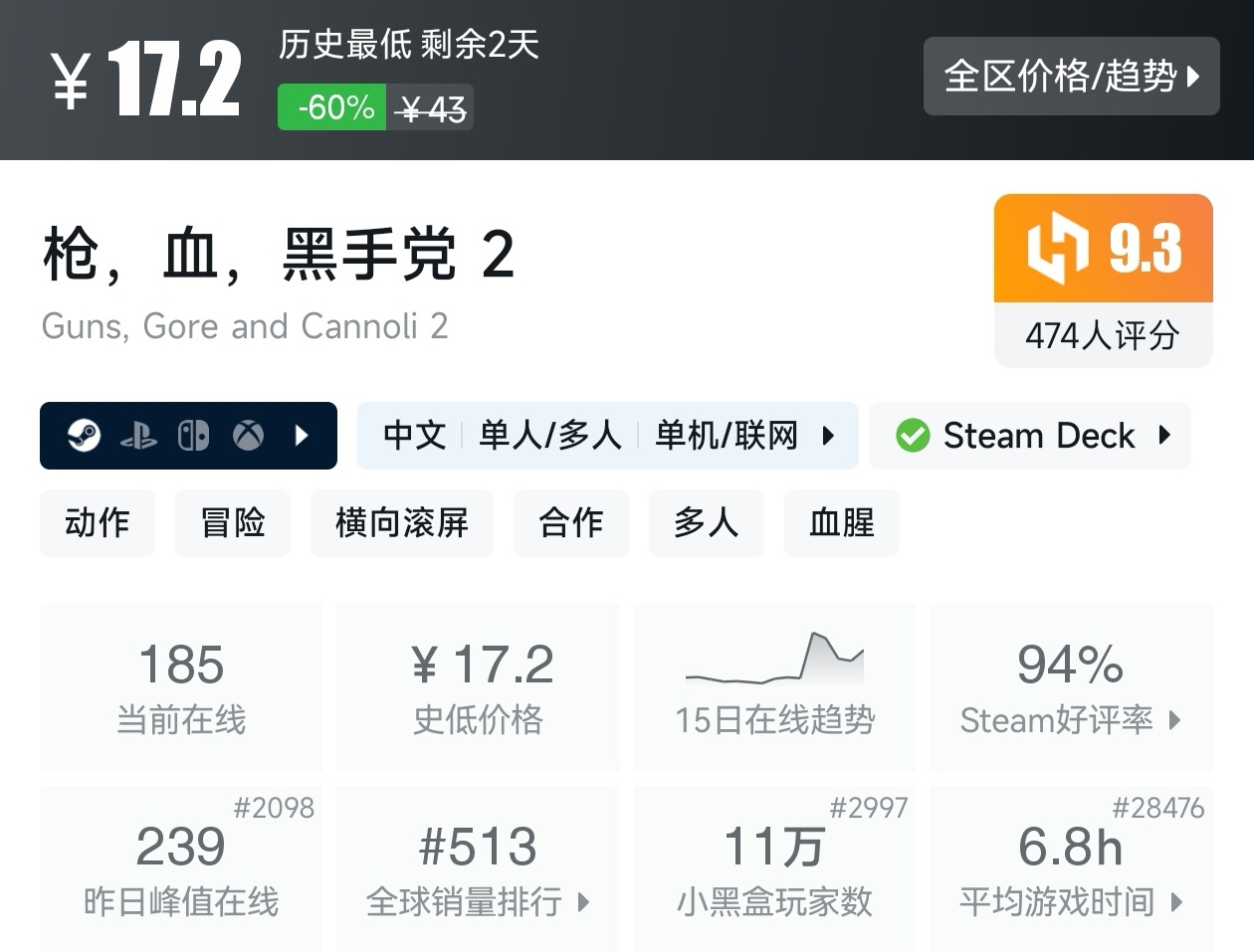The image size is (1254, 952).
Task: Select the 动作 action tag
Action: pos(97,523)
